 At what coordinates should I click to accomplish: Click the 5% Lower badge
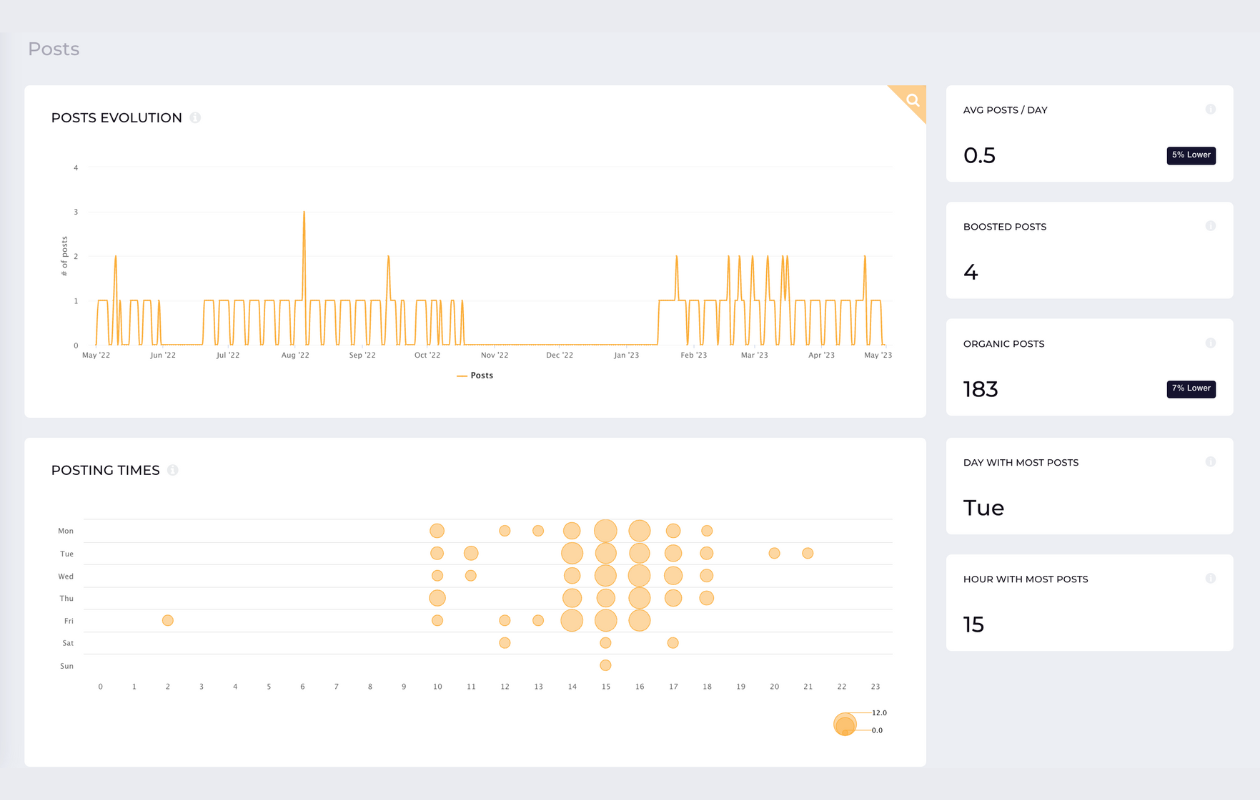point(1191,155)
